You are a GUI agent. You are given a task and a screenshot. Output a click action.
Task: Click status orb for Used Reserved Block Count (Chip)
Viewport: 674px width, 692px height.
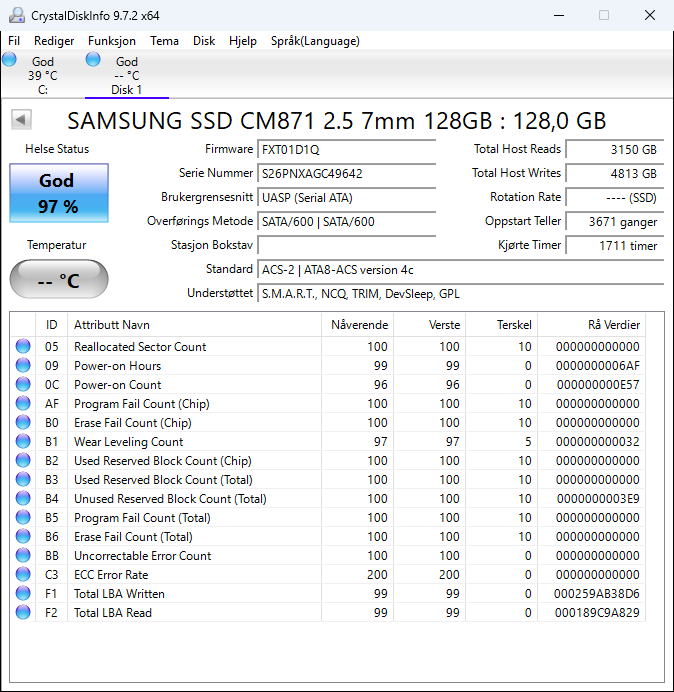click(23, 460)
